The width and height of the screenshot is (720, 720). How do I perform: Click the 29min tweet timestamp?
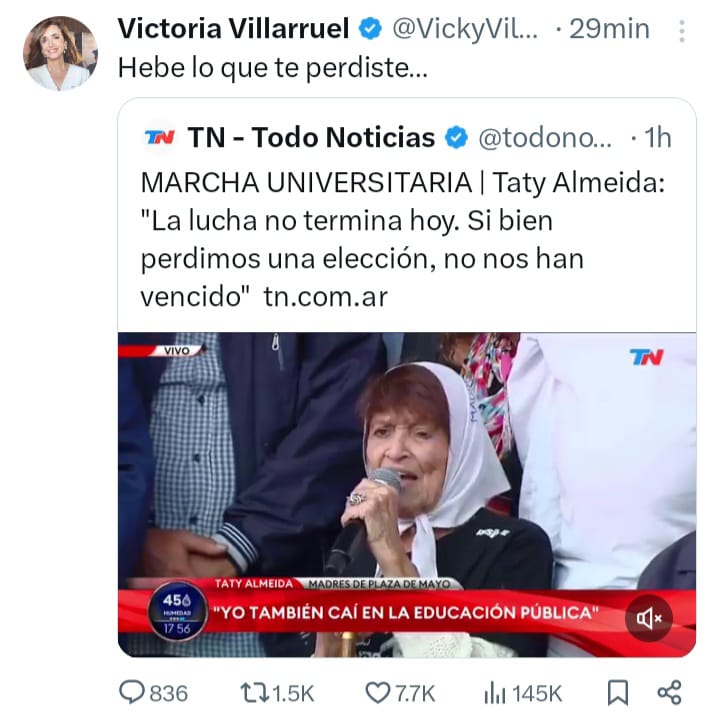pos(609,29)
